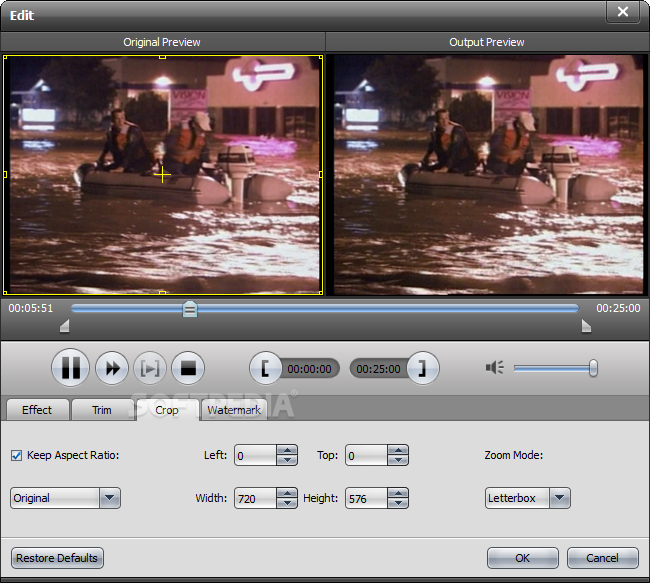650x583 pixels.
Task: Click the volume slider handle
Action: [x=593, y=368]
